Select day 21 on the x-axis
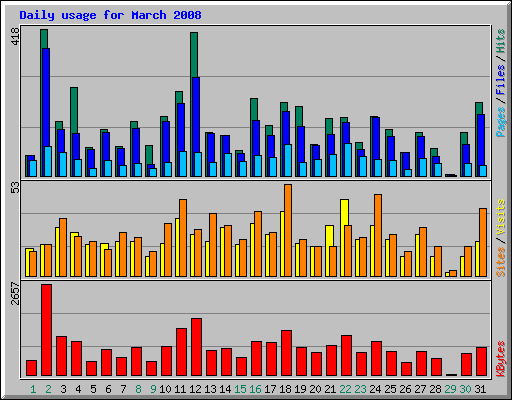 point(330,389)
